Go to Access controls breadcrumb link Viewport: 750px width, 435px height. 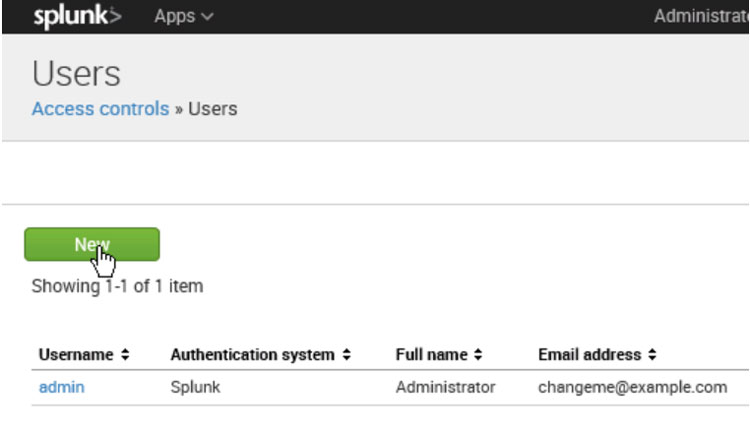point(100,109)
